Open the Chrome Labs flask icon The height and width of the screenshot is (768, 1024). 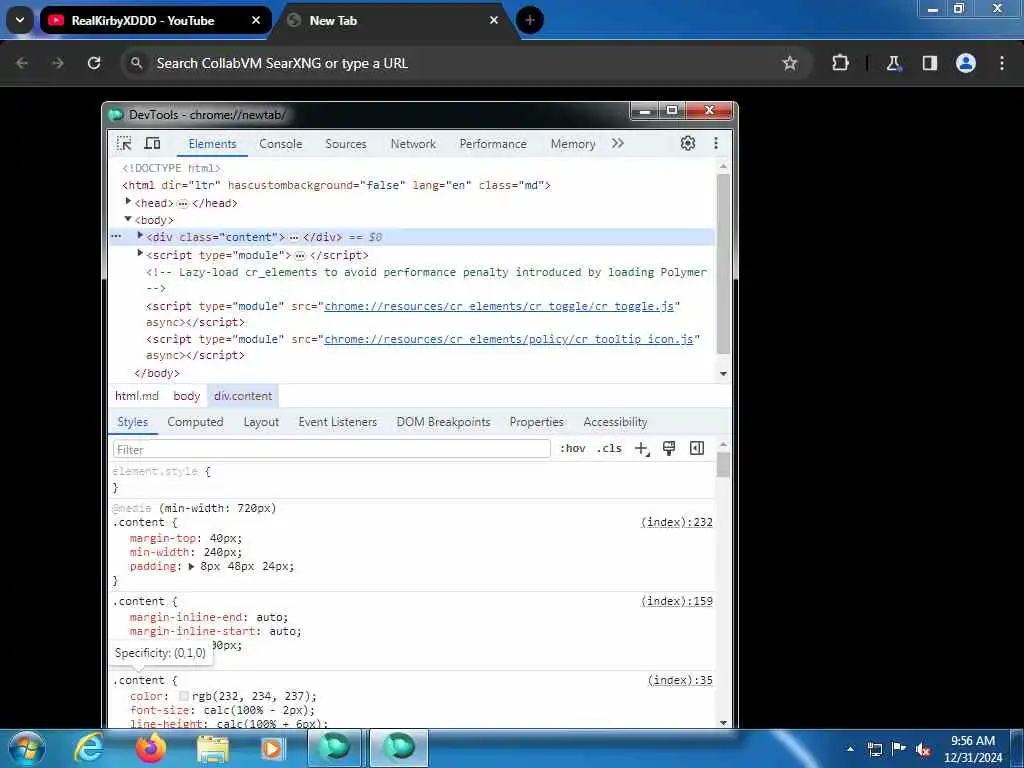coord(893,63)
